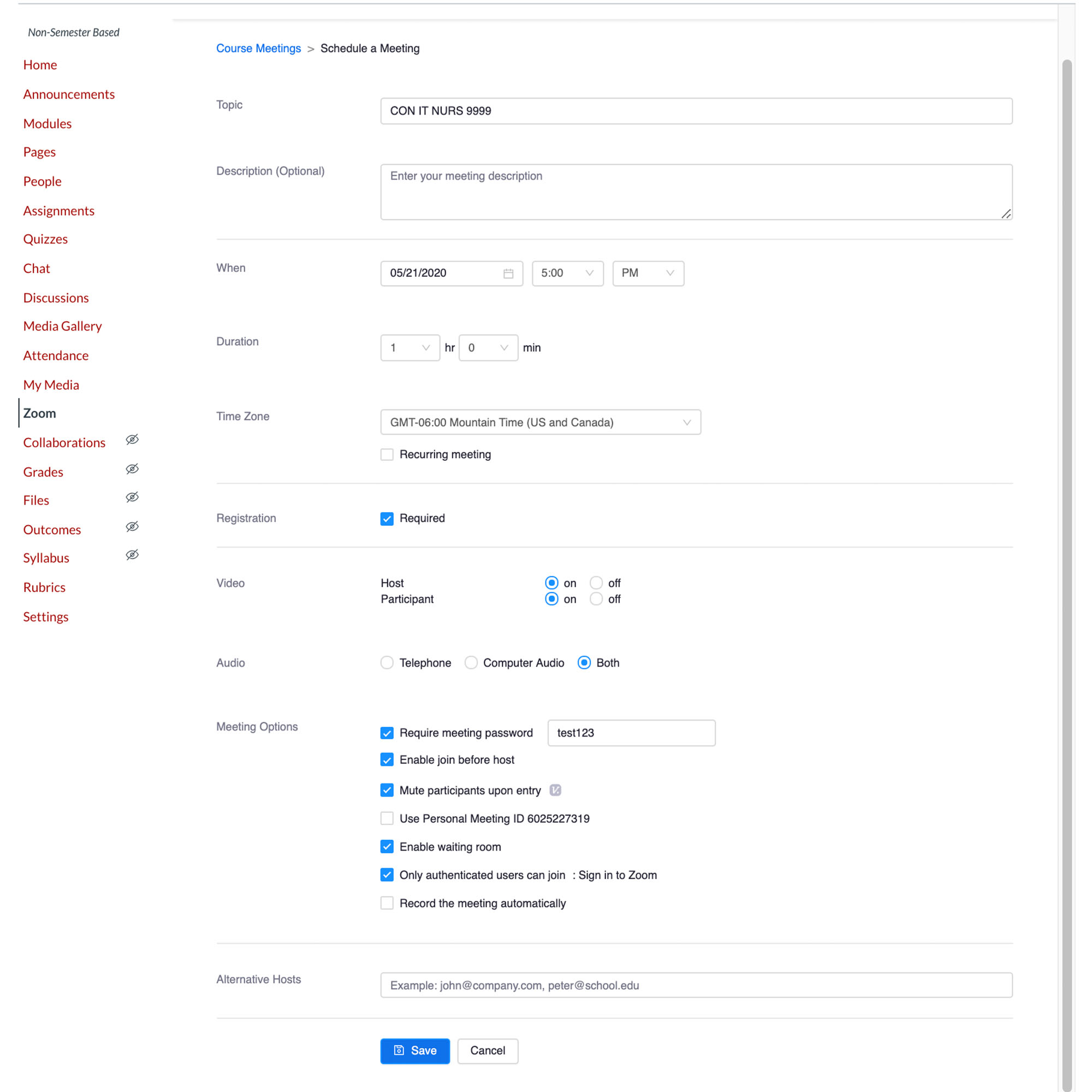Viewport: 1092px width, 1092px height.
Task: Open Assignments in course navigation
Action: [x=59, y=211]
